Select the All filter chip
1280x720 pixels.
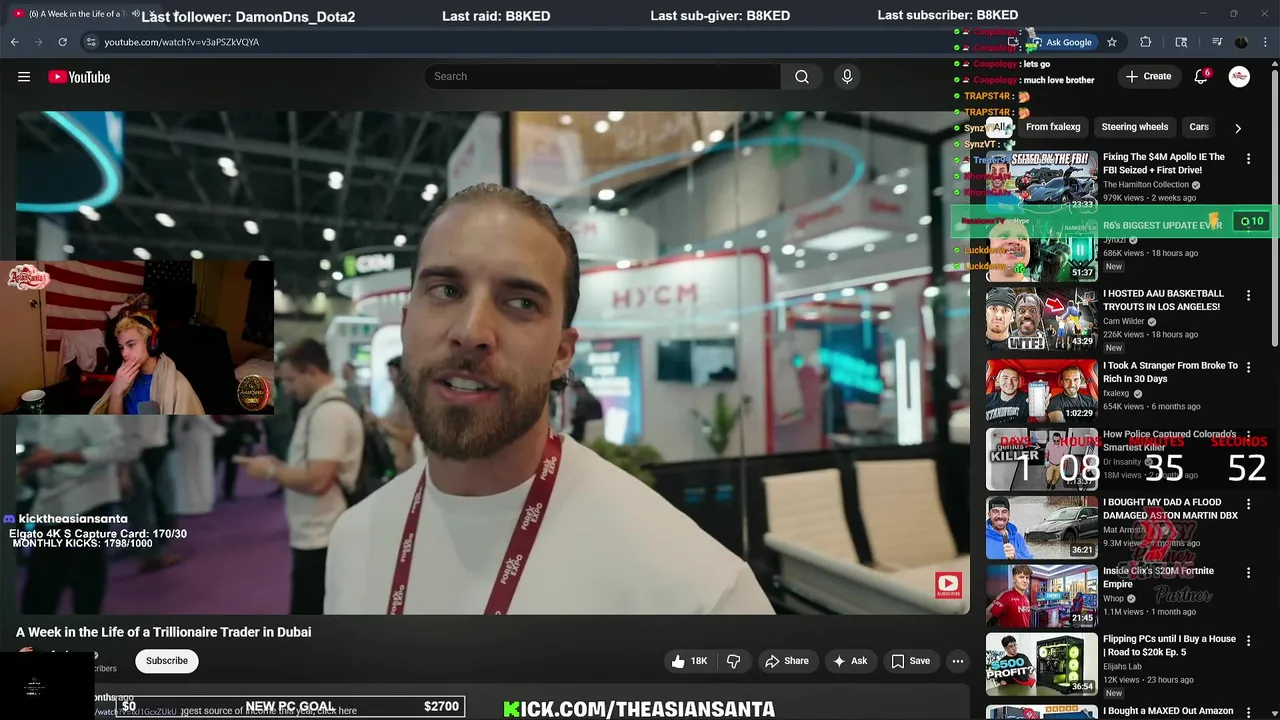point(1000,127)
